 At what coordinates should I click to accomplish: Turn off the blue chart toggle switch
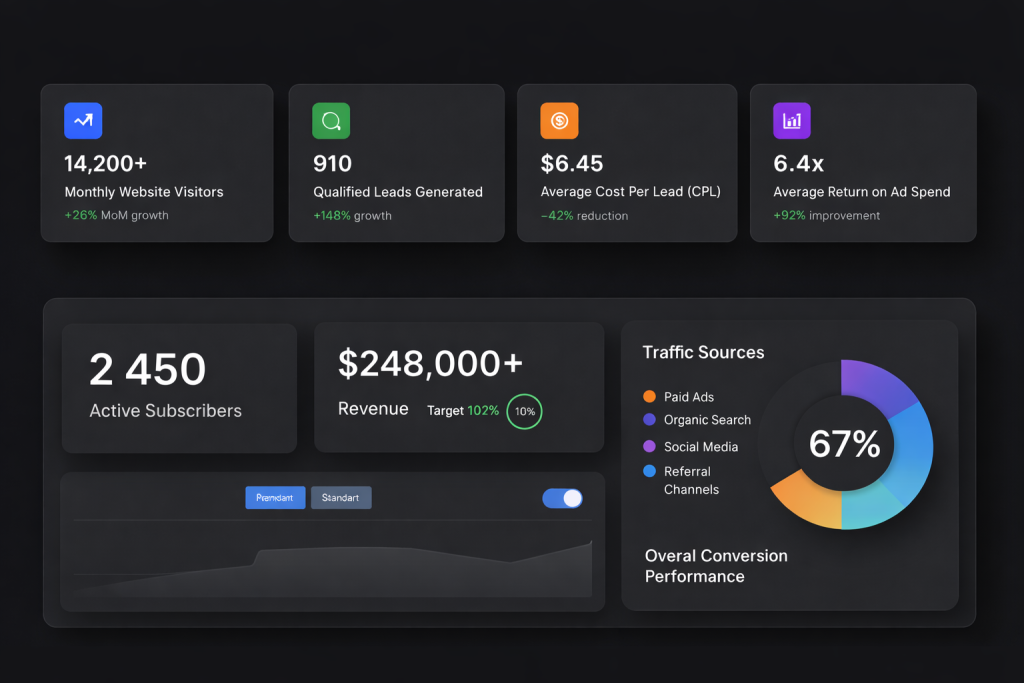click(x=562, y=498)
